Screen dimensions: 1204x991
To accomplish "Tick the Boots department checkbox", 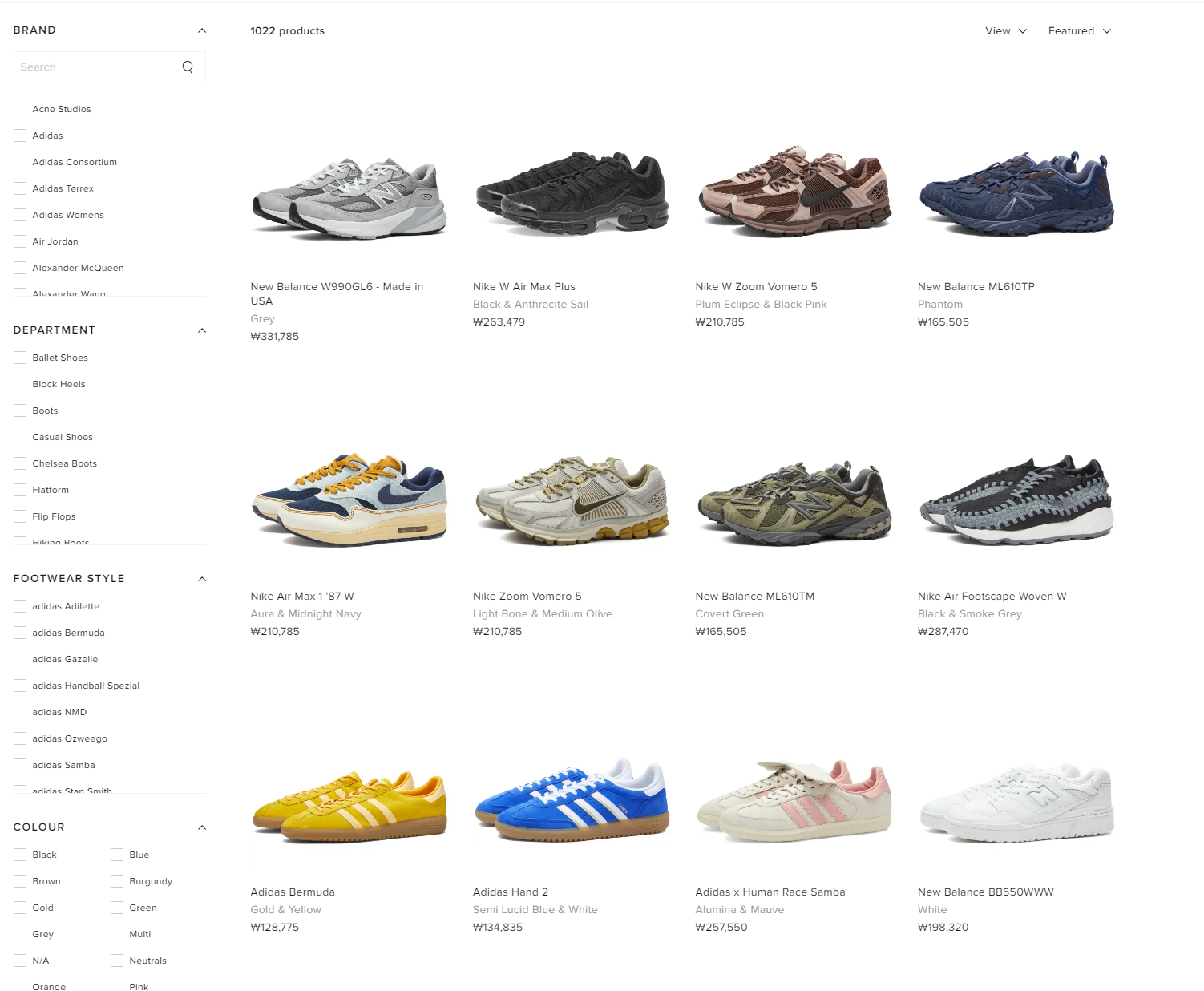I will coord(20,411).
